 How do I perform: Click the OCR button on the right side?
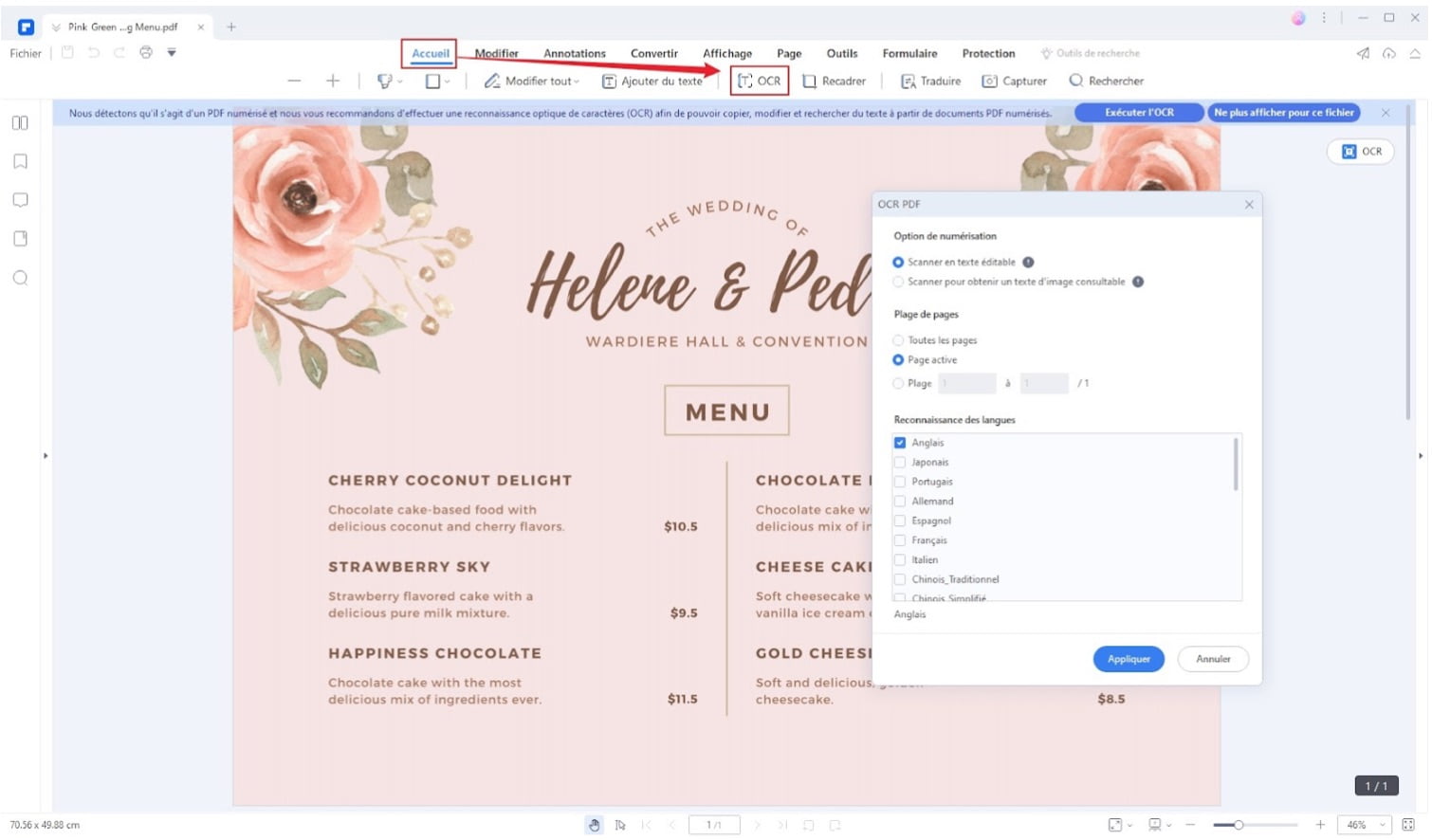1360,151
